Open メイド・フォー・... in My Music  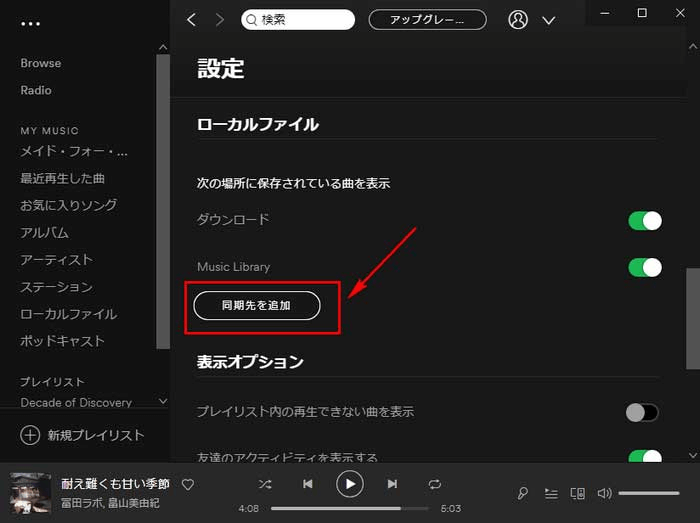tap(74, 152)
